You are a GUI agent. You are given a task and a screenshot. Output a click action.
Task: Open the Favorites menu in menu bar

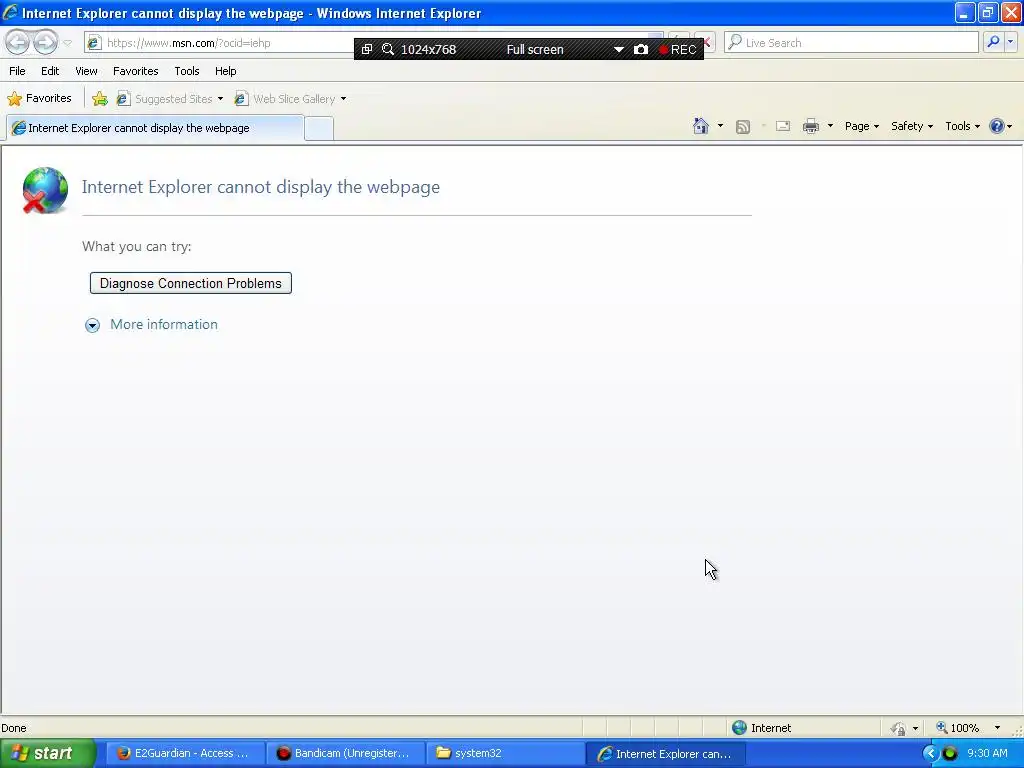click(x=135, y=71)
